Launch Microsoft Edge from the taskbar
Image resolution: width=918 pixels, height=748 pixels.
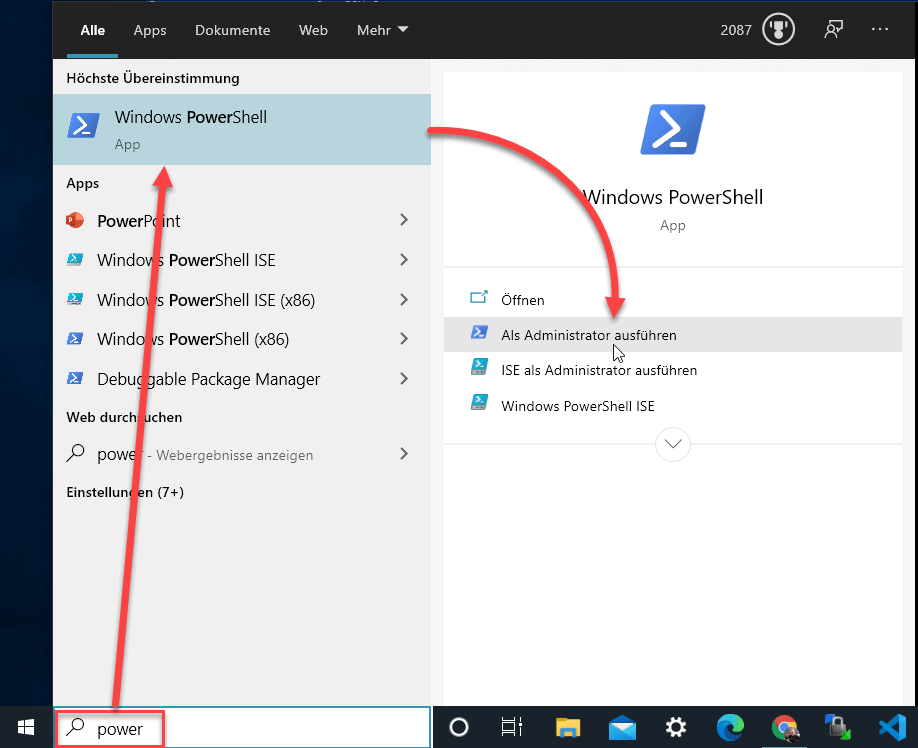(x=730, y=728)
